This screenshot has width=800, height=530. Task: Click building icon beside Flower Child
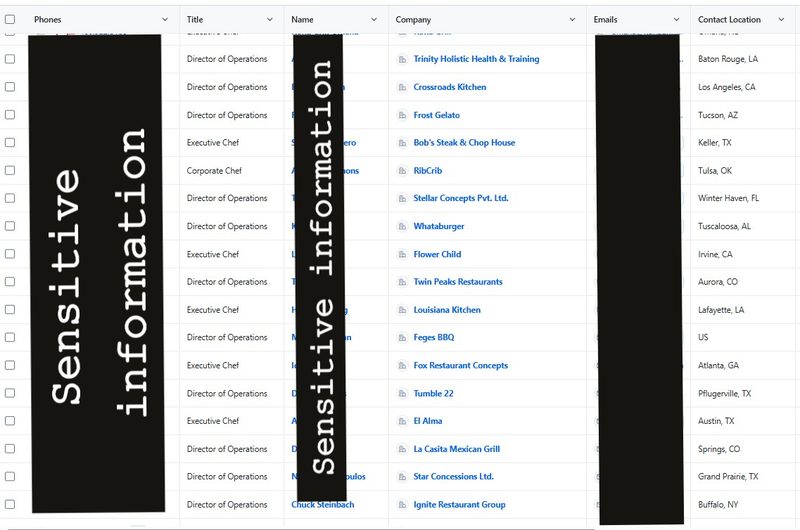[x=403, y=255]
